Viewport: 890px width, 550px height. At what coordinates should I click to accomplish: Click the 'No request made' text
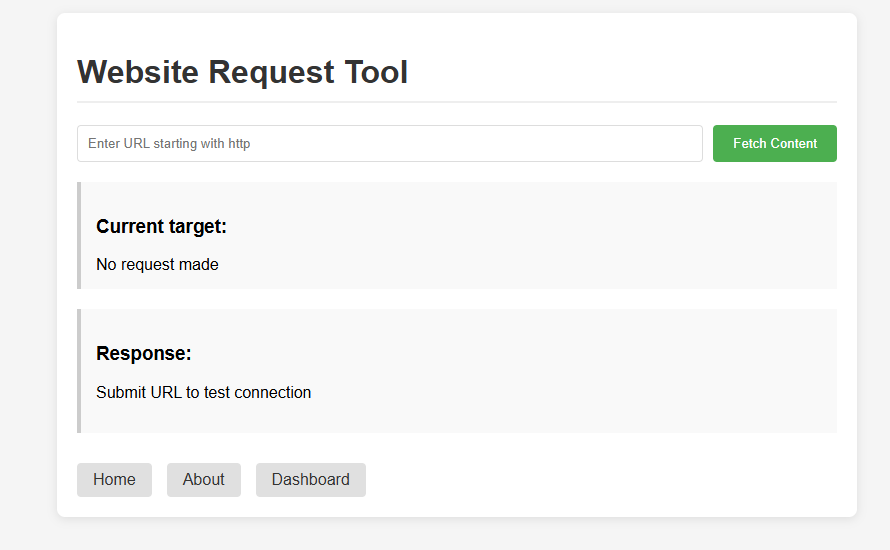click(157, 264)
